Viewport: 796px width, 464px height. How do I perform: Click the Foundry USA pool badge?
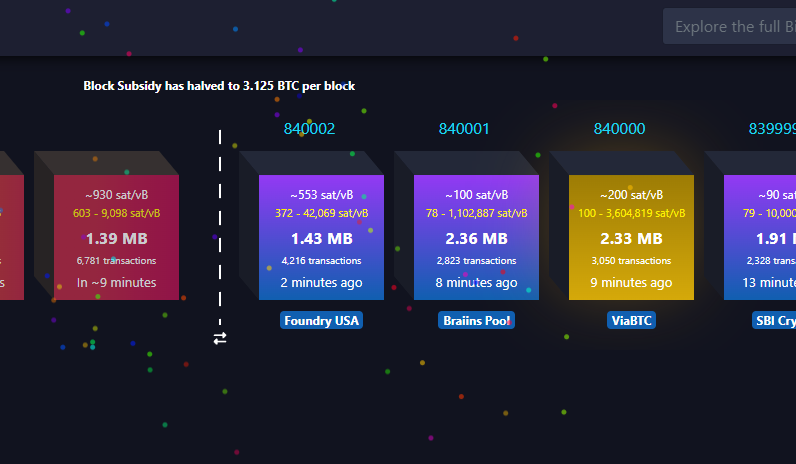coord(321,320)
